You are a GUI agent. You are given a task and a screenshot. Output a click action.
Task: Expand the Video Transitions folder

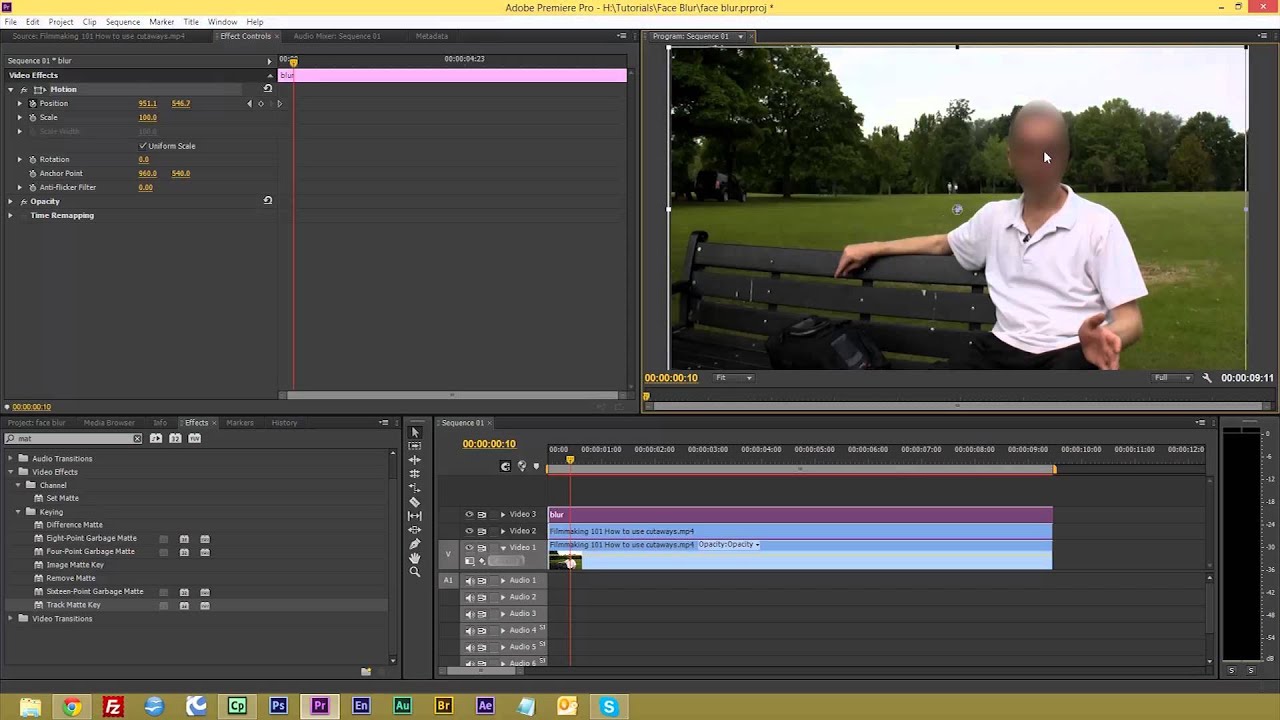pyautogui.click(x=11, y=619)
